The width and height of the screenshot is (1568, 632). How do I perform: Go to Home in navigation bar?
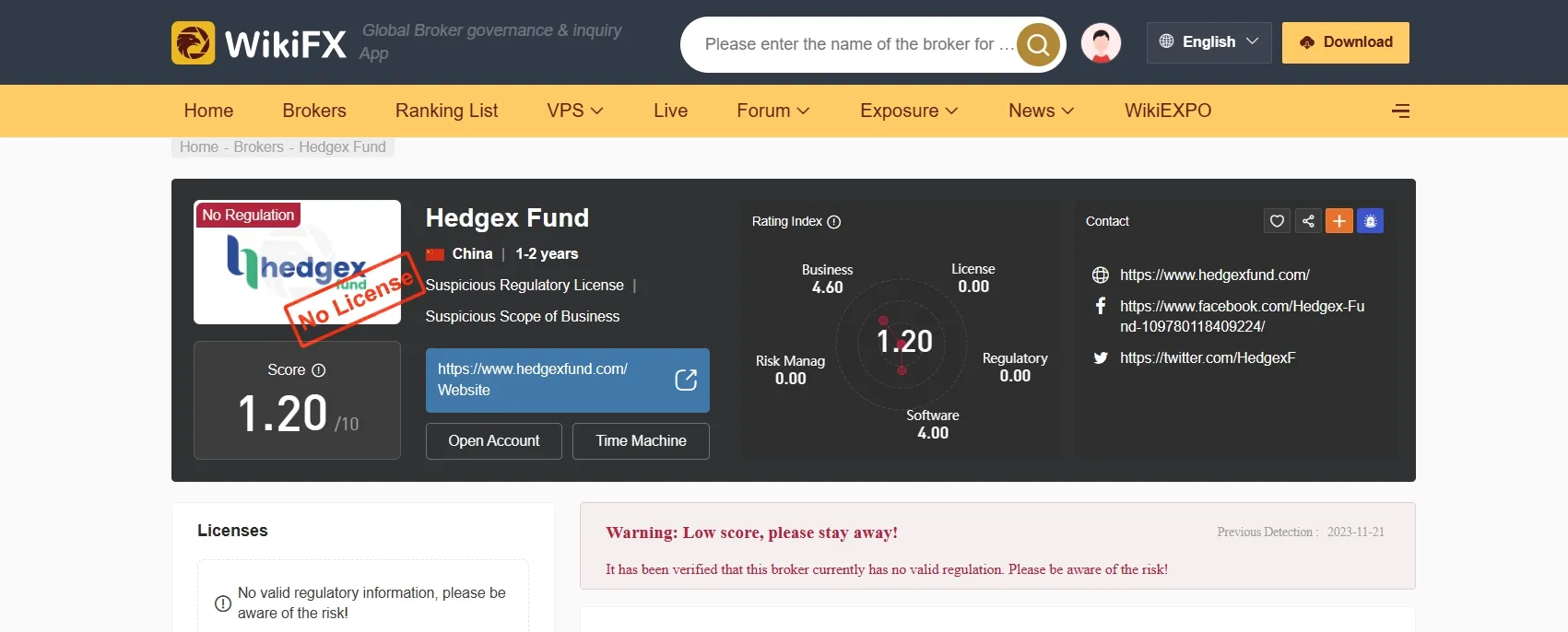(208, 111)
